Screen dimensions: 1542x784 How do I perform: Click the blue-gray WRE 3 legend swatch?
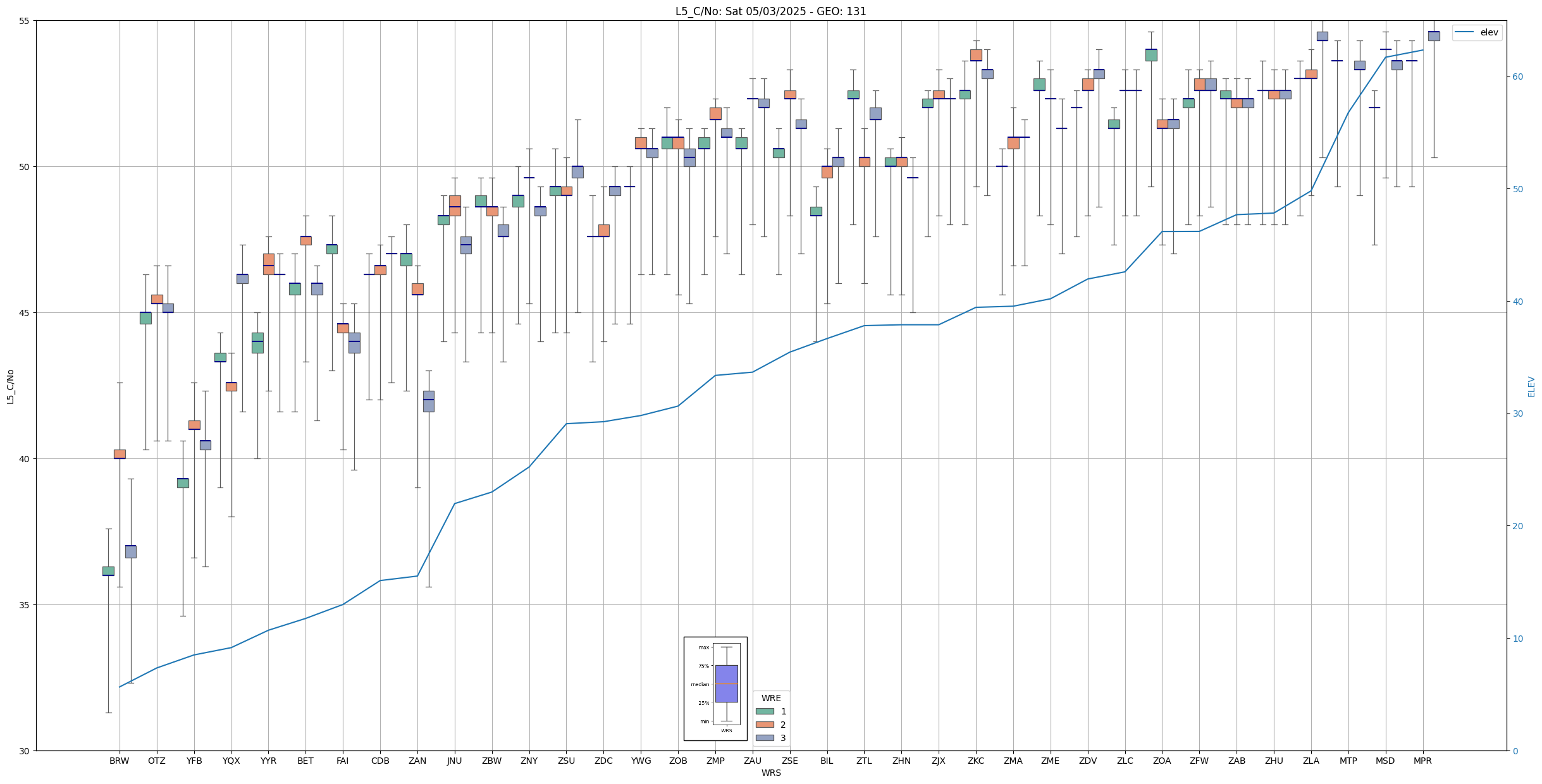pyautogui.click(x=764, y=738)
